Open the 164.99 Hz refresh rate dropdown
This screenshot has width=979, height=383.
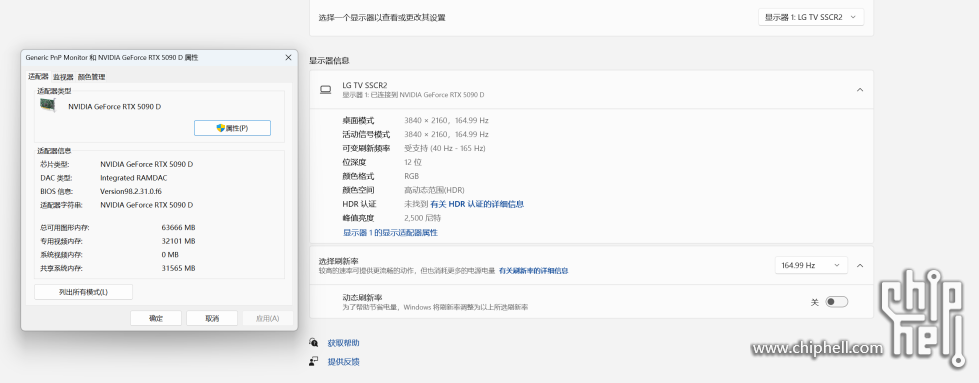click(811, 265)
